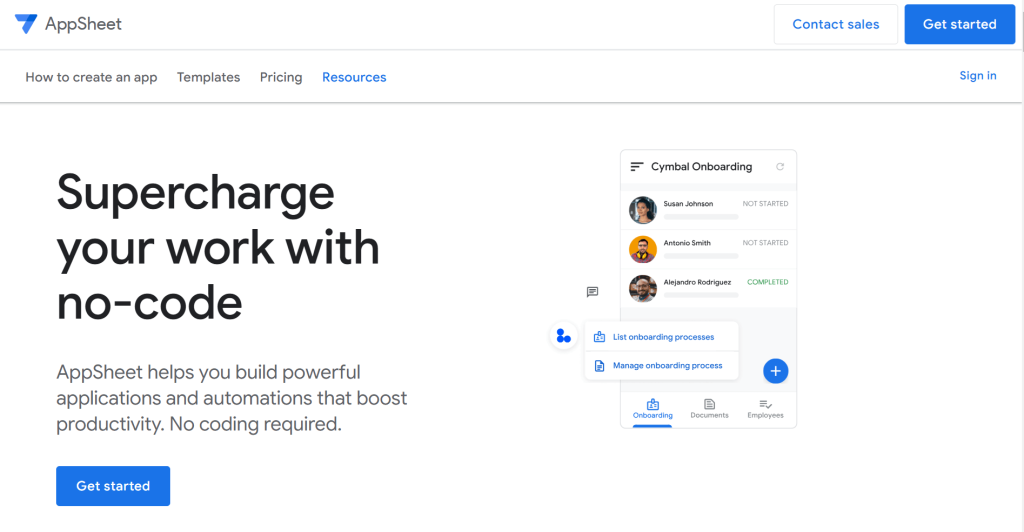
Task: Open the Resources menu
Action: pos(354,77)
